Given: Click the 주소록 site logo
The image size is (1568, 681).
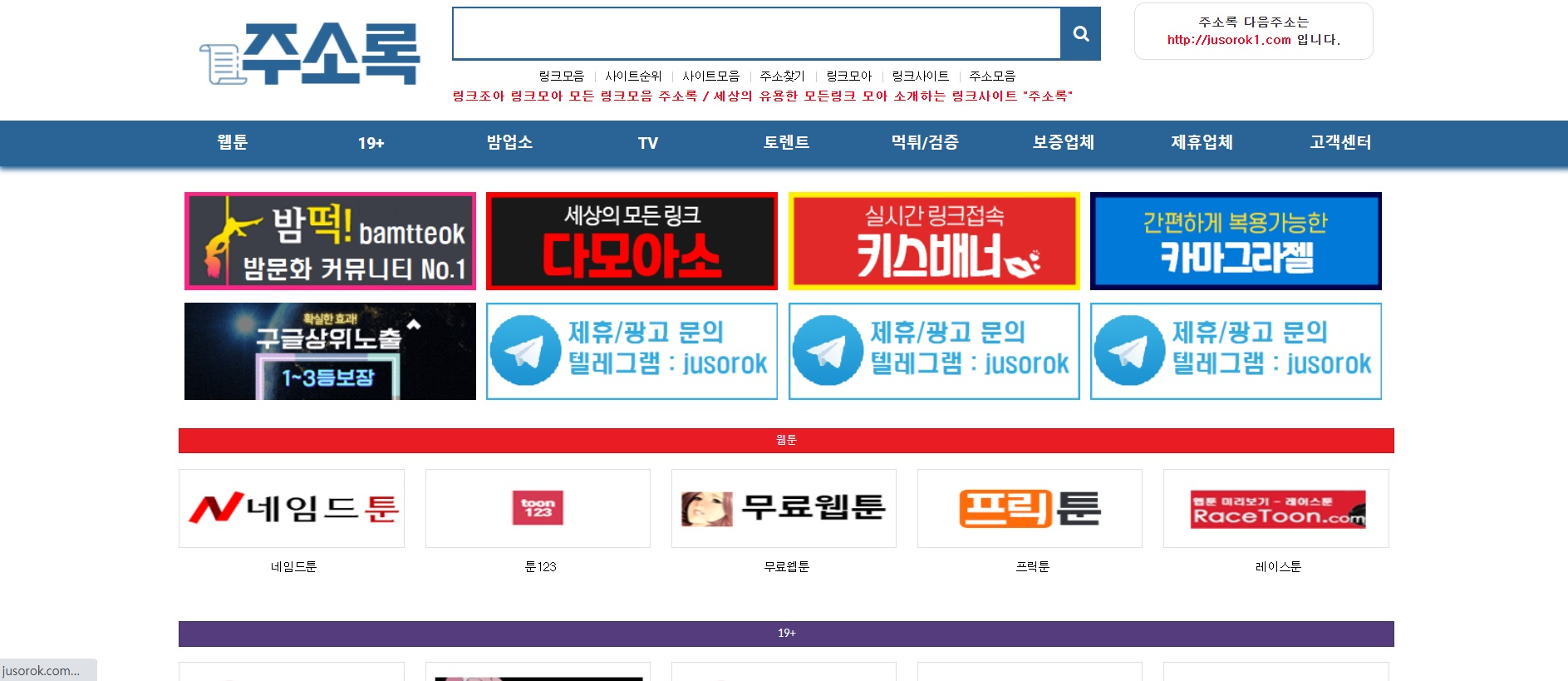Looking at the screenshot, I should (310, 53).
